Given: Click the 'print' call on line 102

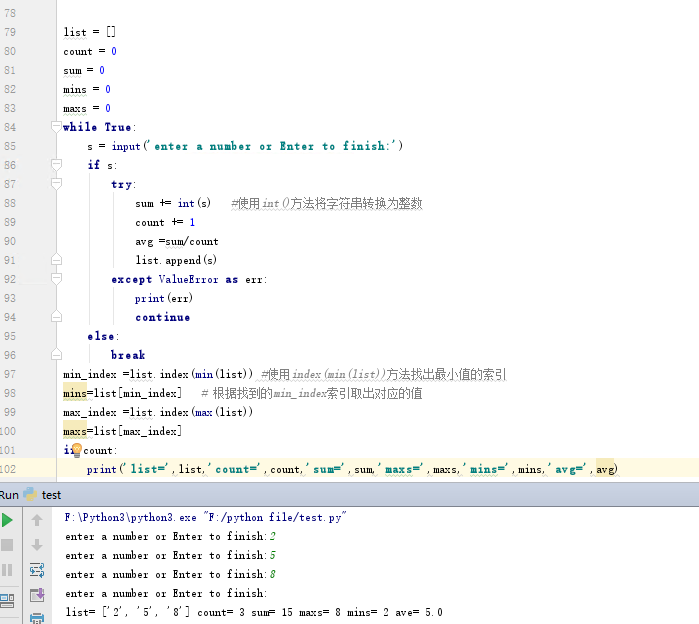Looking at the screenshot, I should pyautogui.click(x=101, y=469).
